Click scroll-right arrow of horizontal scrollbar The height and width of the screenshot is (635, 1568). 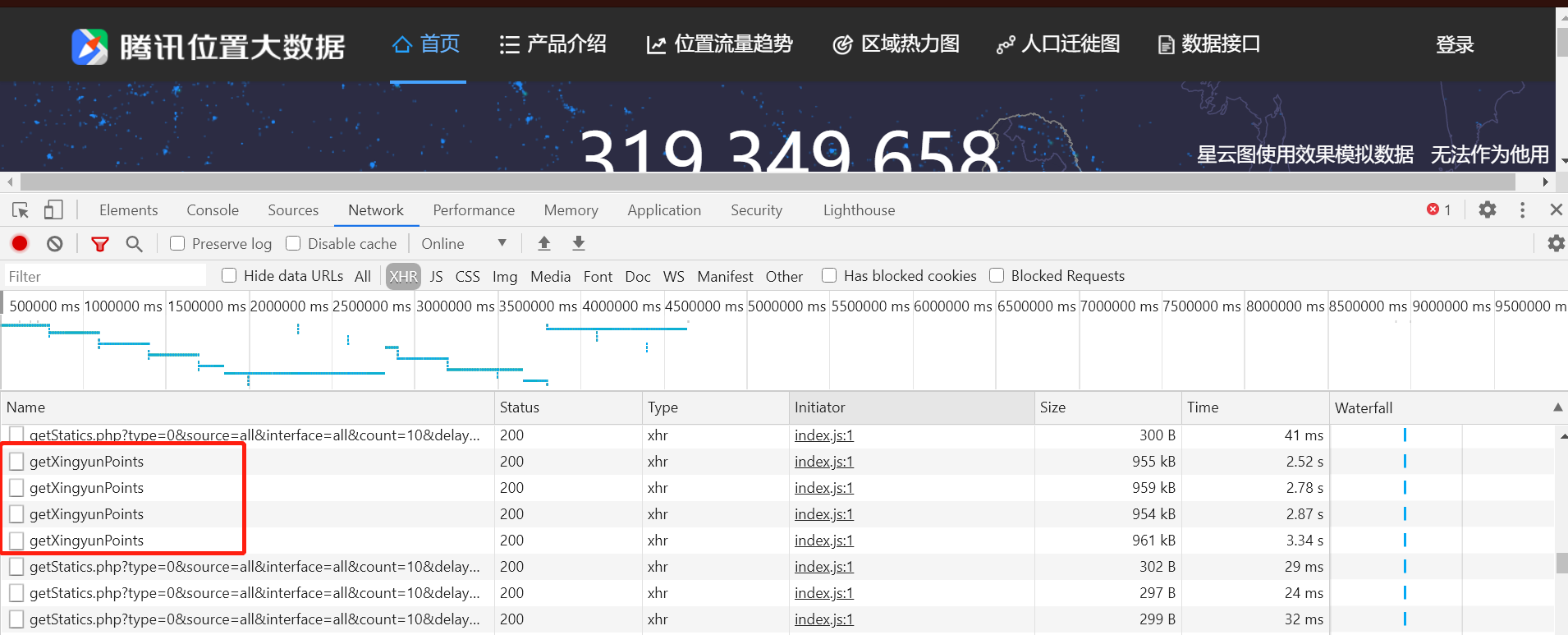[1546, 182]
